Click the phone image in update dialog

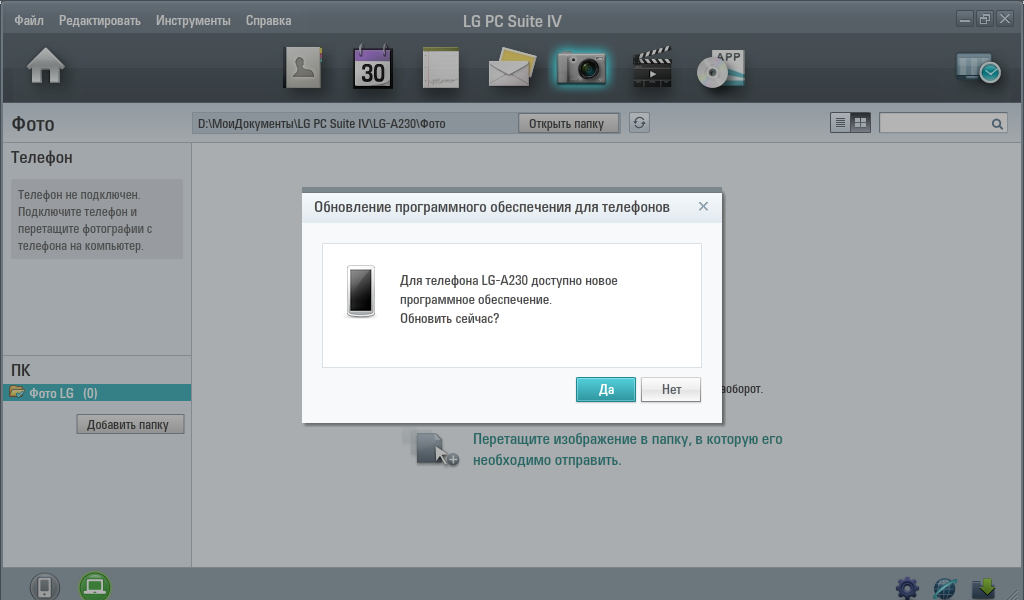tap(360, 291)
